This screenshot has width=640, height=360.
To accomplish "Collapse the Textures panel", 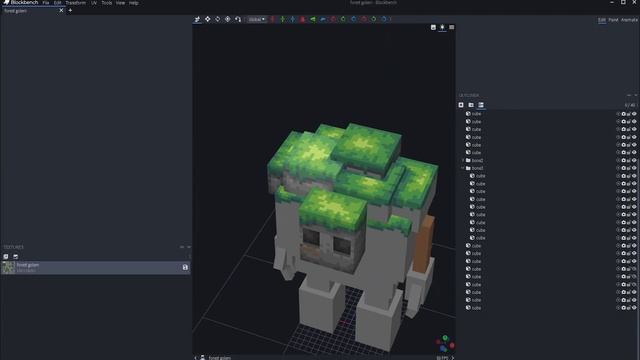I will (189, 247).
